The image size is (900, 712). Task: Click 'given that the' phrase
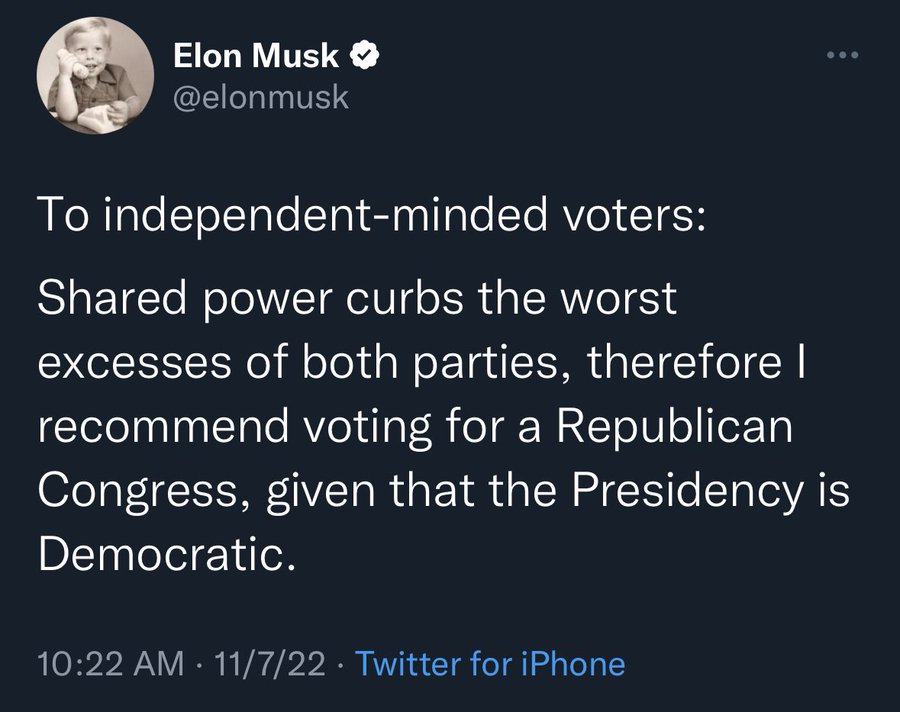click(x=410, y=490)
